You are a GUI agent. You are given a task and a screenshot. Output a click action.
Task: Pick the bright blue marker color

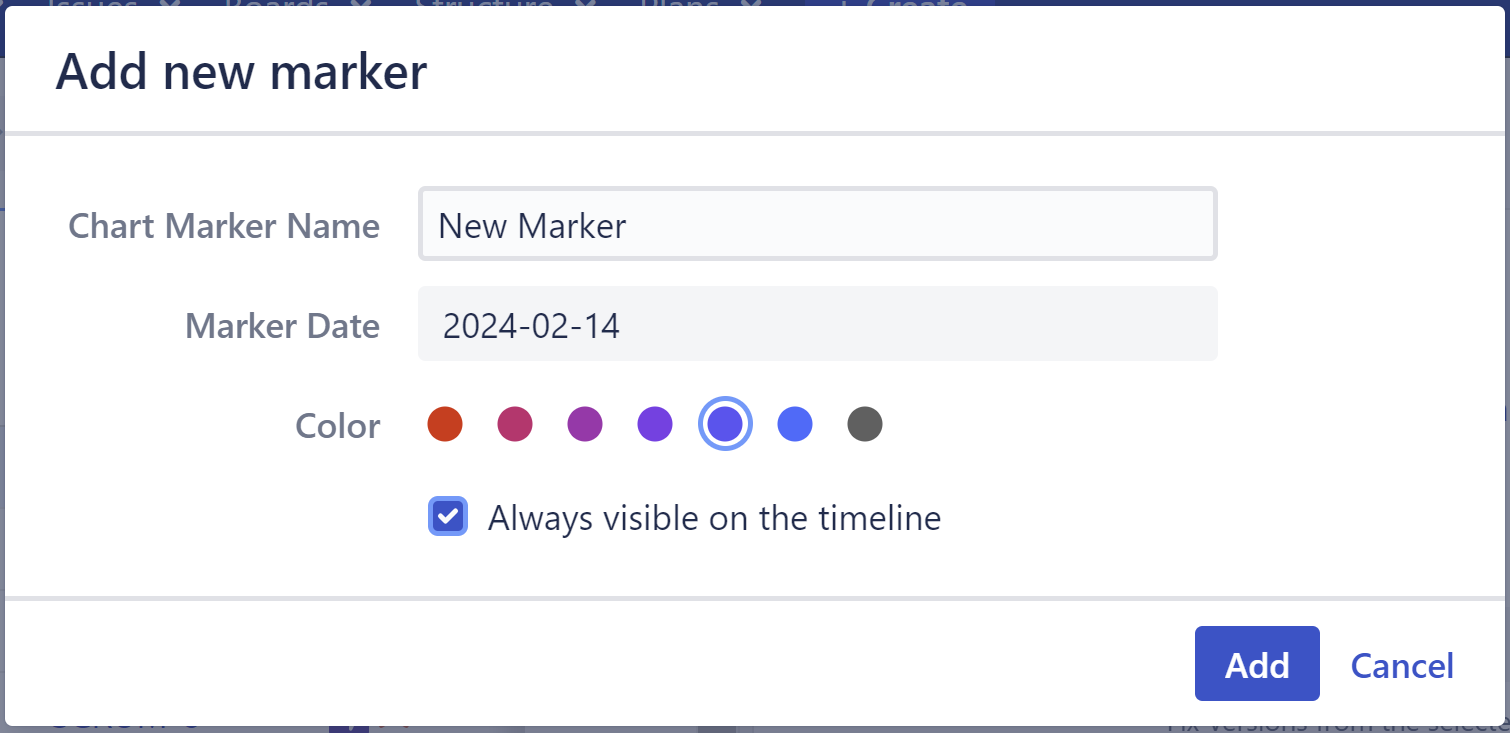(794, 424)
